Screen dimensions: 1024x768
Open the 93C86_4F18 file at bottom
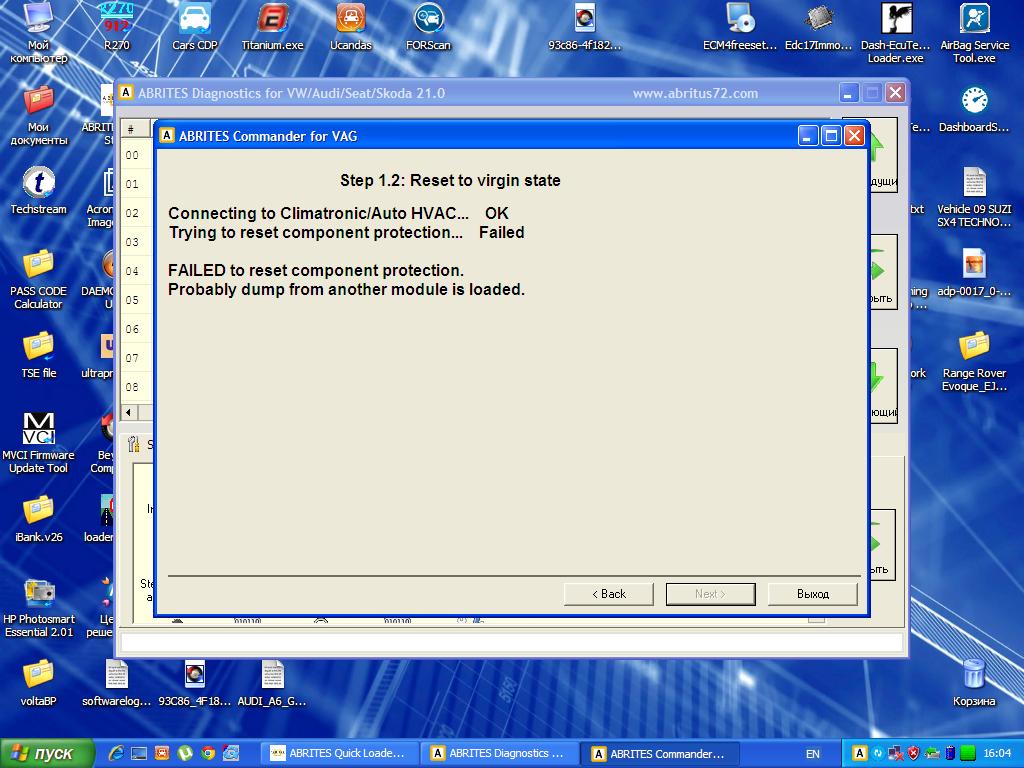[195, 683]
